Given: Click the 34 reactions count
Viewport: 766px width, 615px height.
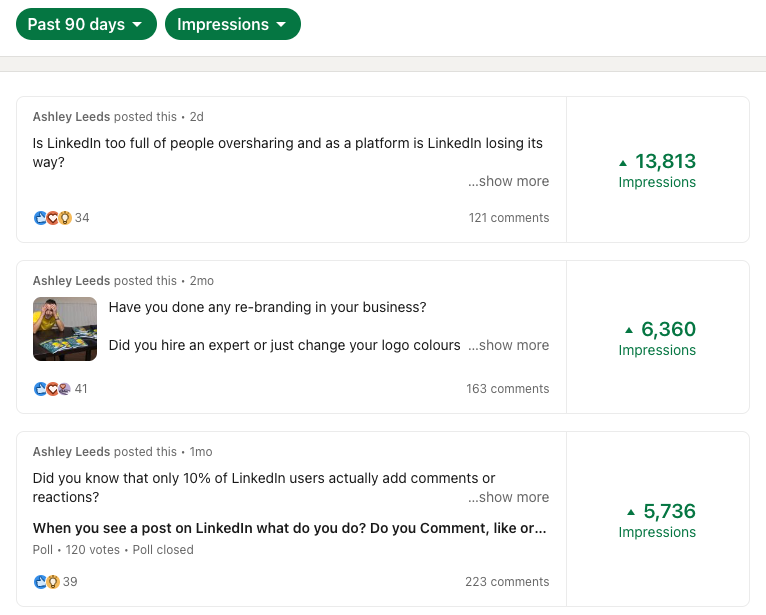Looking at the screenshot, I should tap(82, 218).
